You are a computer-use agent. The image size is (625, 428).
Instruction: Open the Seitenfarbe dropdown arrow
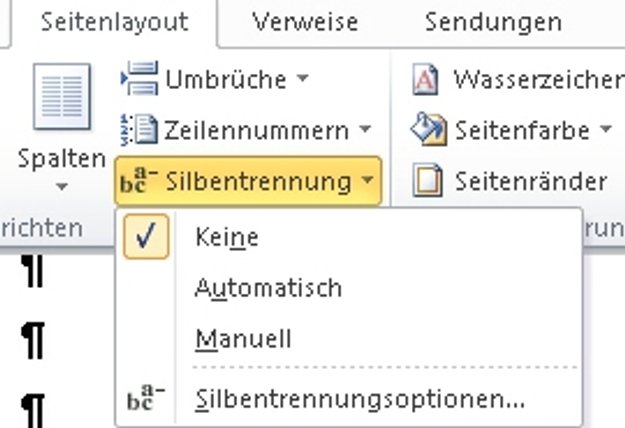[x=606, y=130]
